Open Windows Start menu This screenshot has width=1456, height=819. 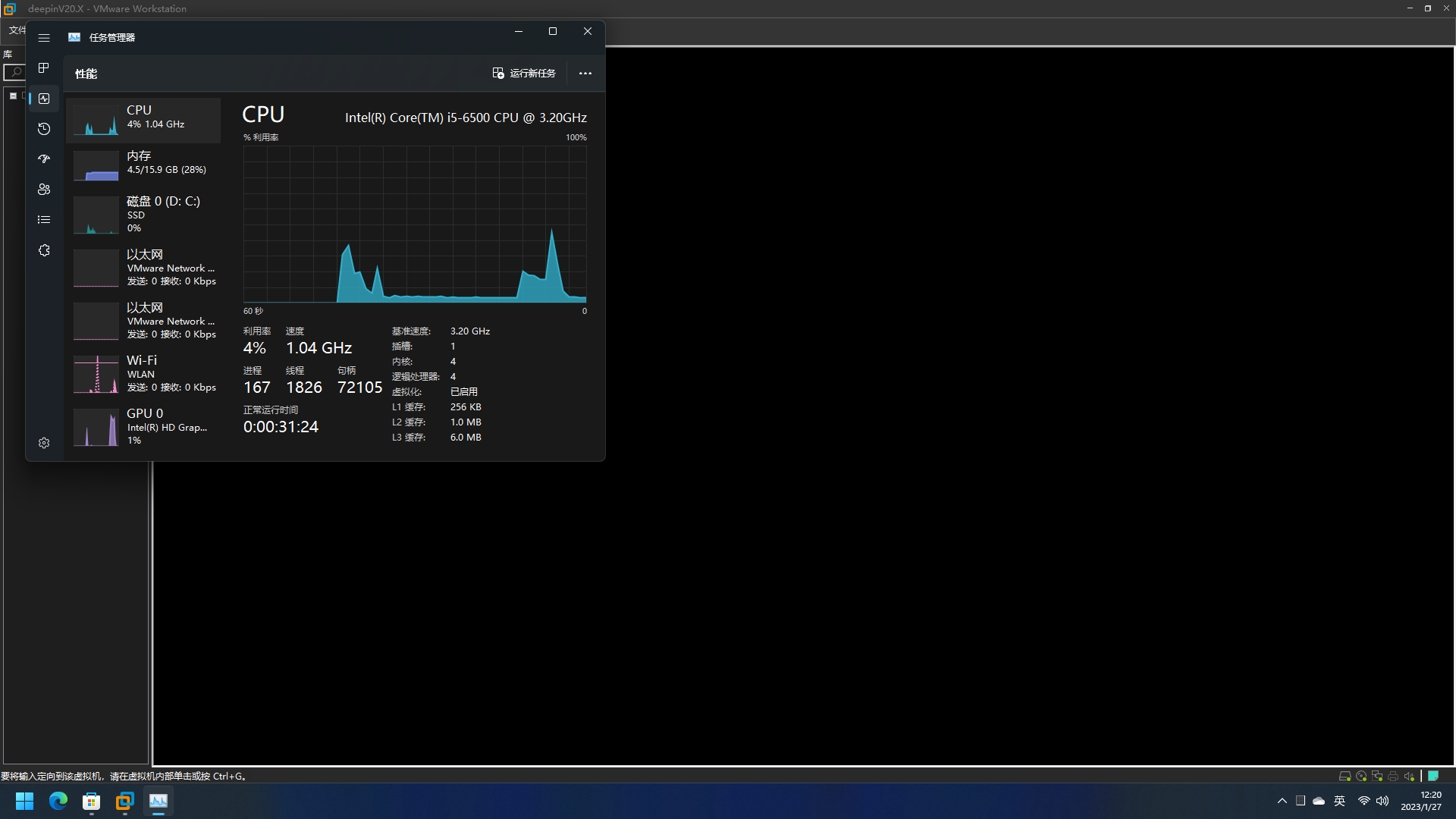click(x=24, y=801)
